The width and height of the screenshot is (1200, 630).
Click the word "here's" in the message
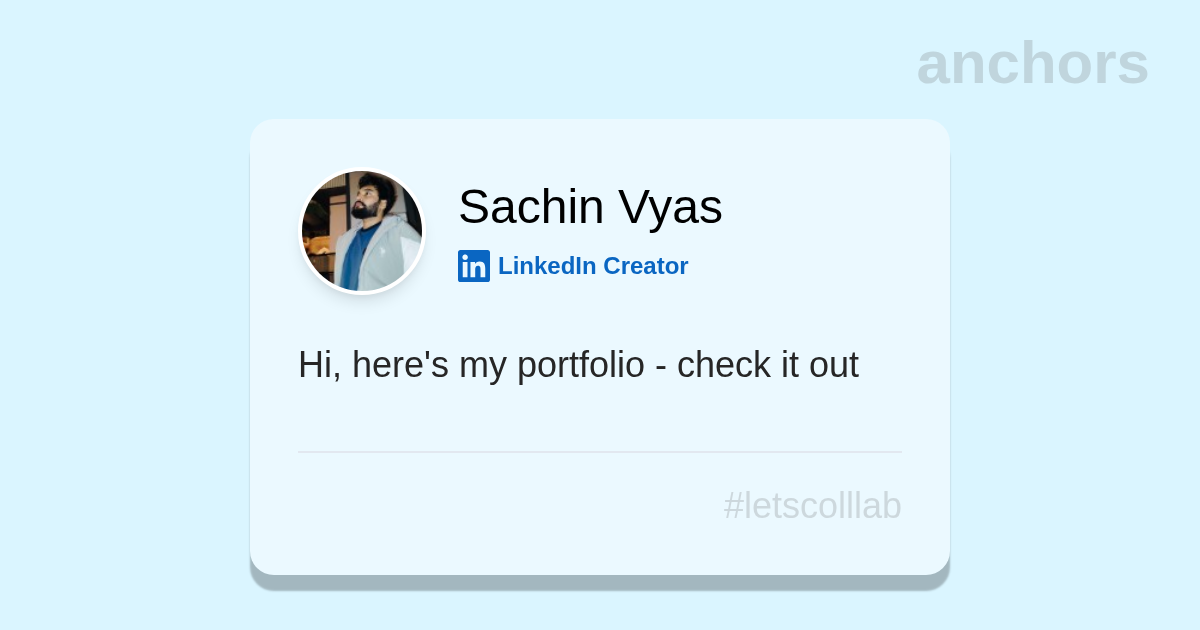[400, 365]
